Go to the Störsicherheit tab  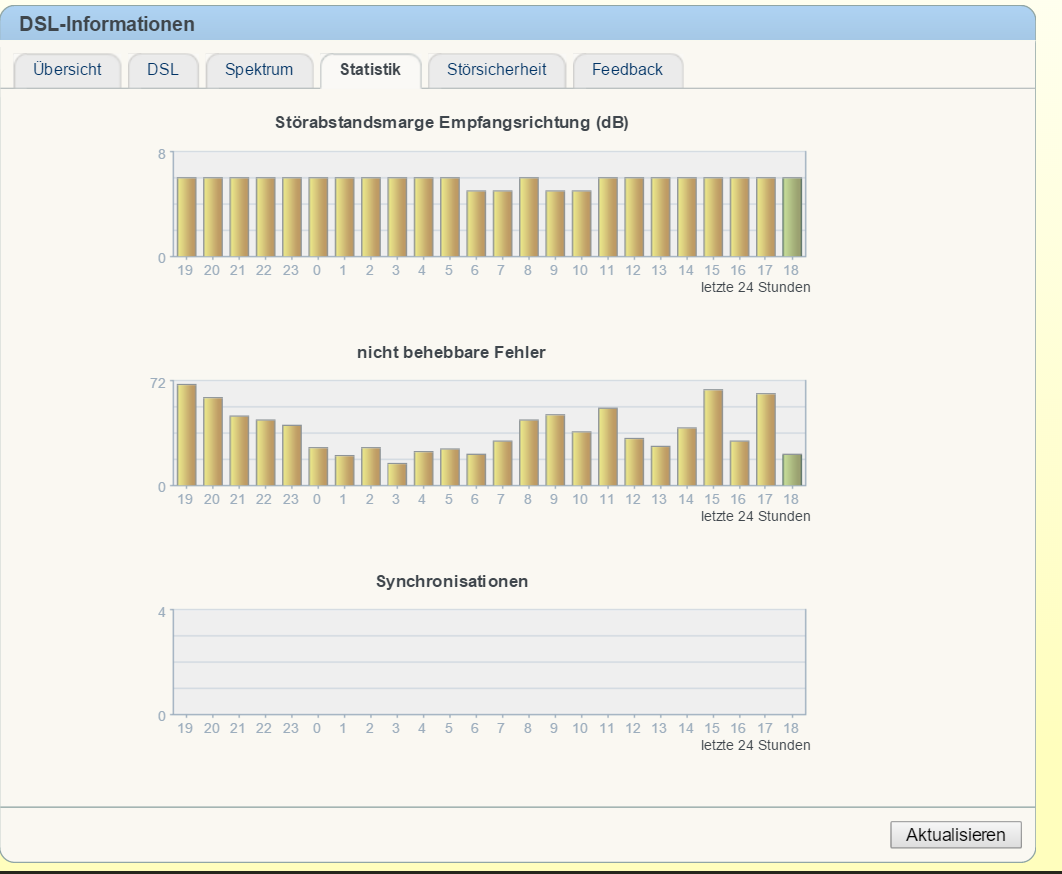(497, 70)
